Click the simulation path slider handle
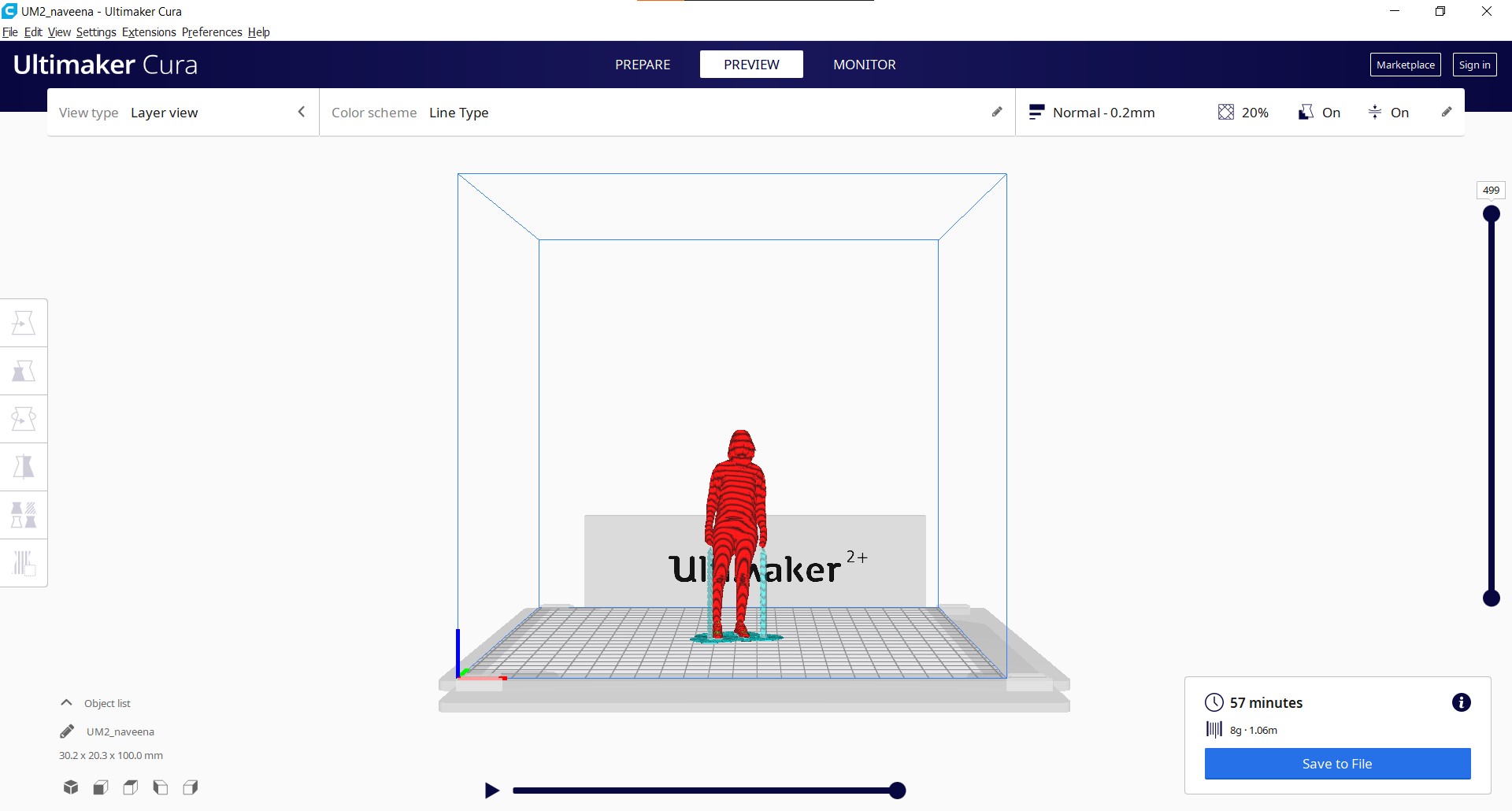 (x=897, y=791)
